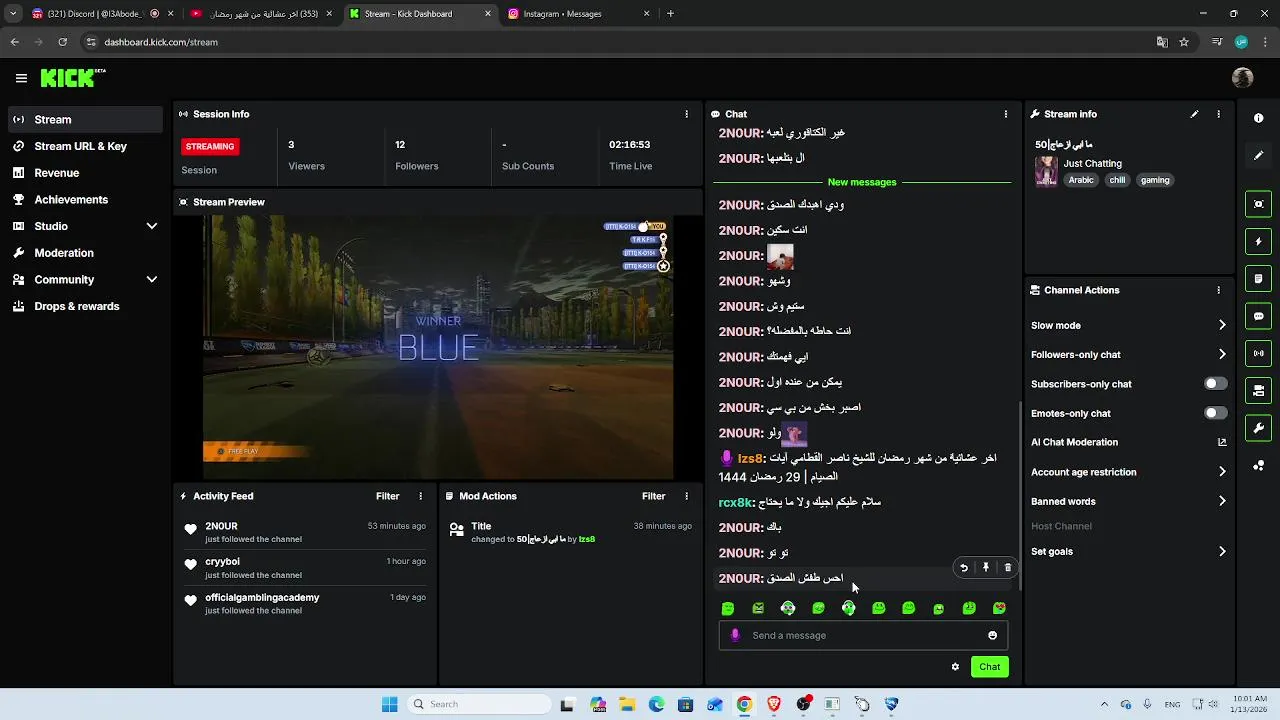Screen dimensions: 1280x720
Task: Toggle the lightning bolt widget icon in rail
Action: [1258, 241]
